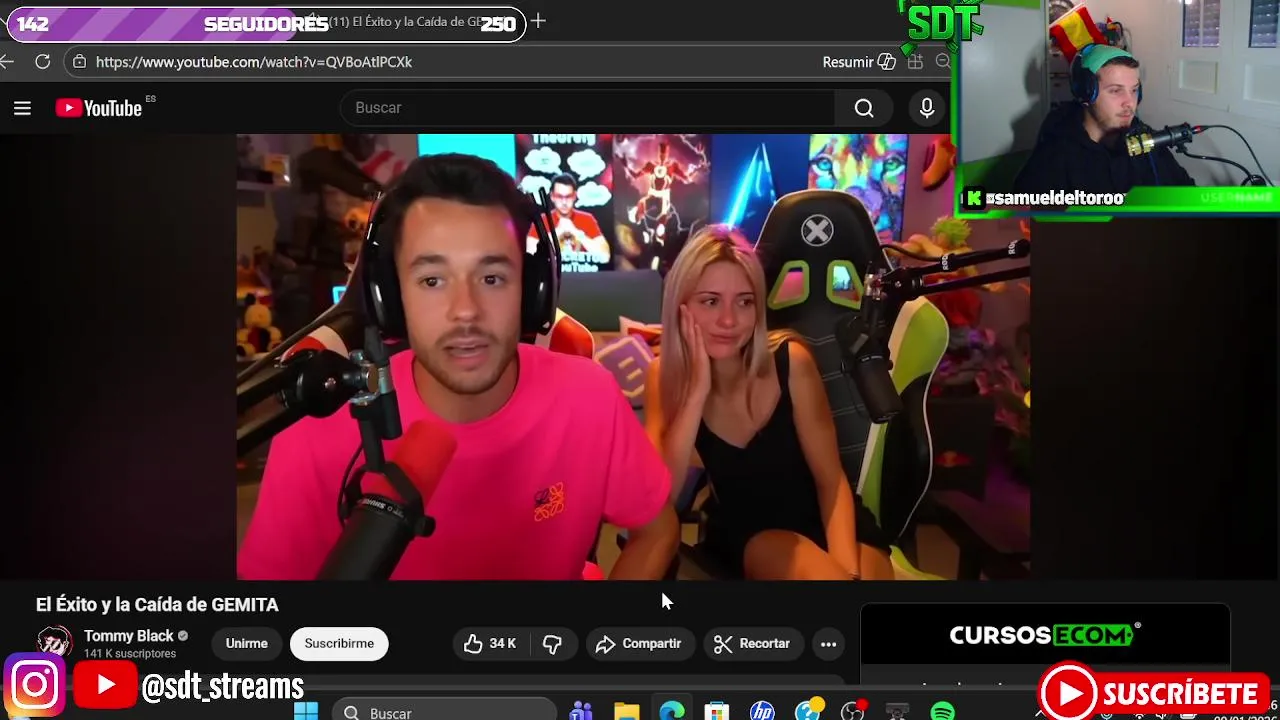Click the search magnifier button on YouTube
This screenshot has height=720, width=1280.
click(x=864, y=108)
